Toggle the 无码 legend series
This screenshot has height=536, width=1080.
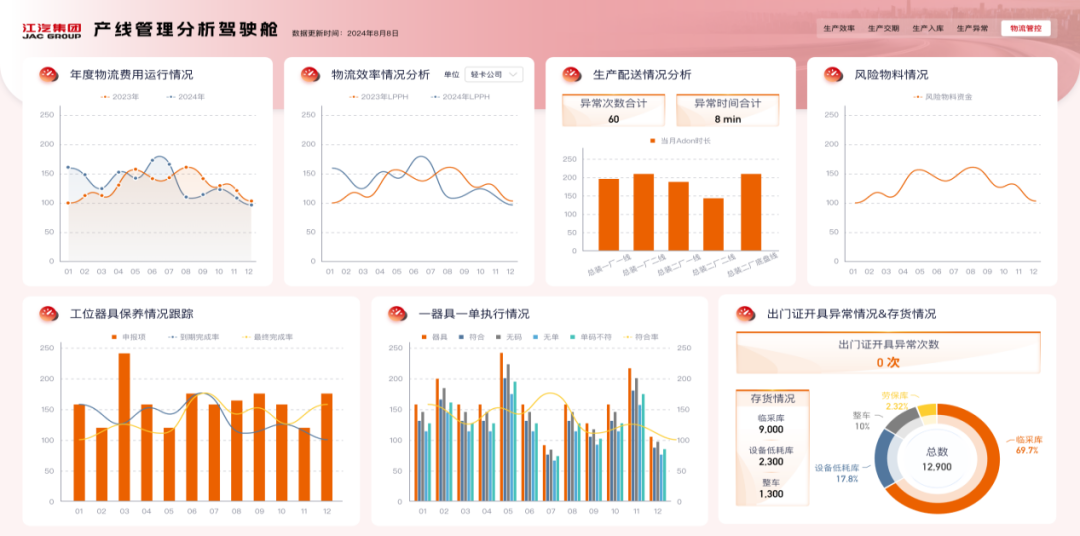[x=507, y=337]
